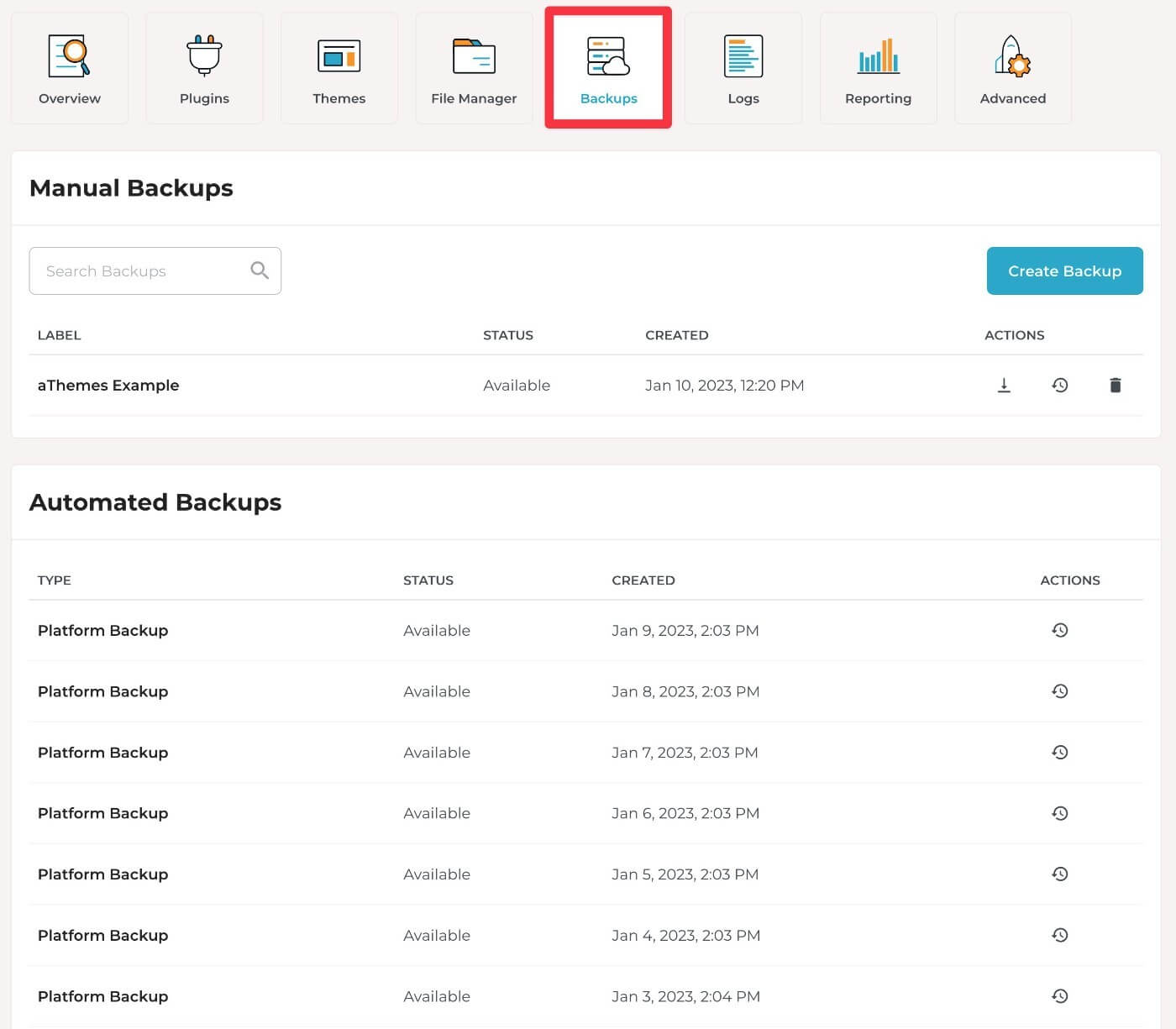This screenshot has height=1029, width=1176.
Task: Click Platform Backup label for Jan 9 row
Action: point(102,631)
